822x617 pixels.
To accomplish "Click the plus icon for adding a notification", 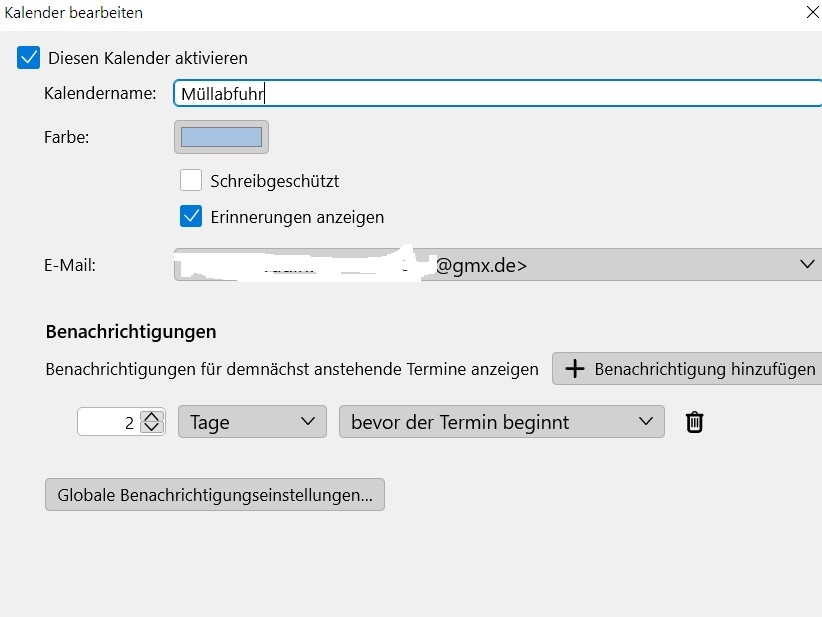I will (574, 369).
